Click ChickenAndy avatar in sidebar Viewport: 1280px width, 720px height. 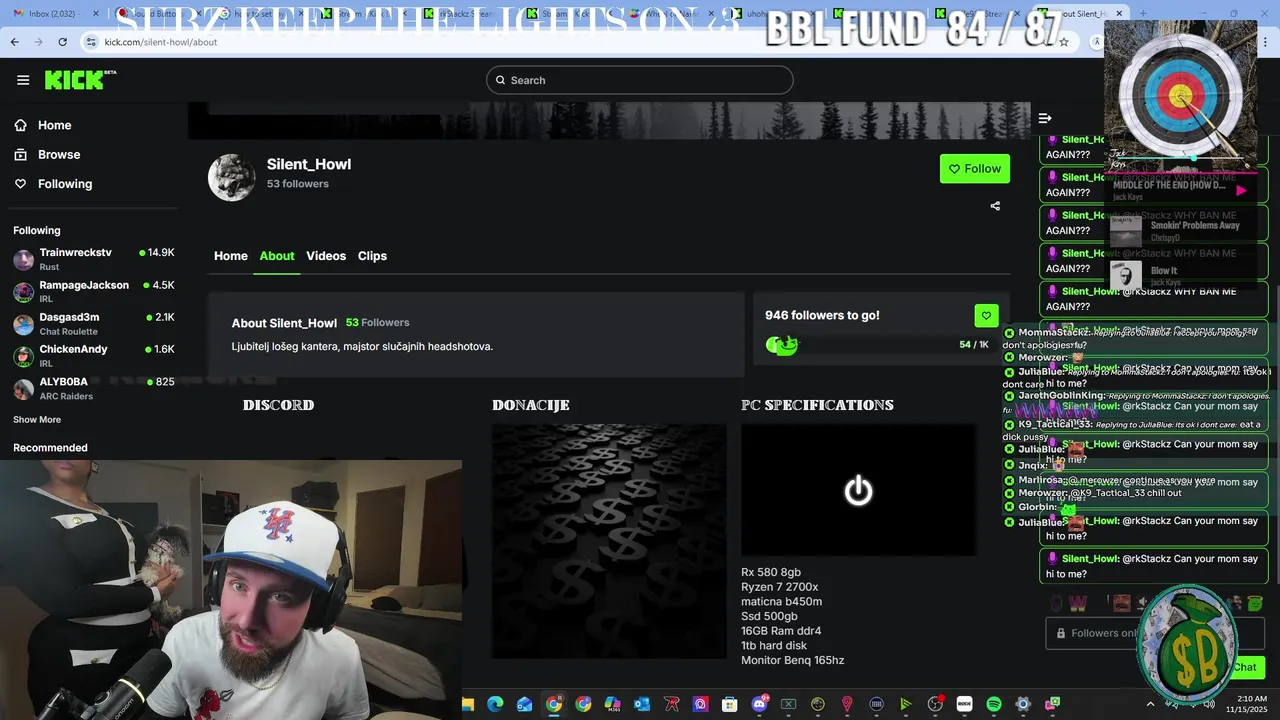click(23, 356)
